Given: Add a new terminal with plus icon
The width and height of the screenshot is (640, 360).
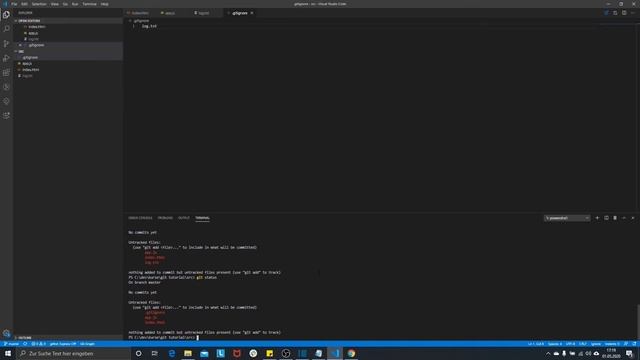Looking at the screenshot, I should 597,218.
